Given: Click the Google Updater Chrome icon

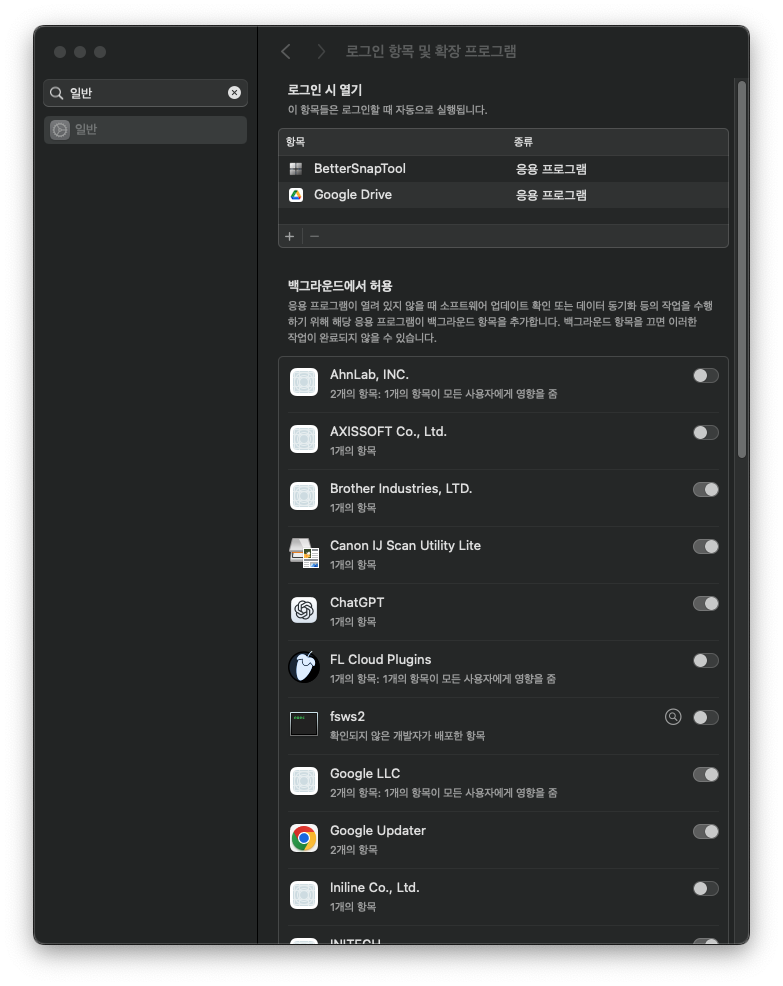Looking at the screenshot, I should pyautogui.click(x=304, y=838).
